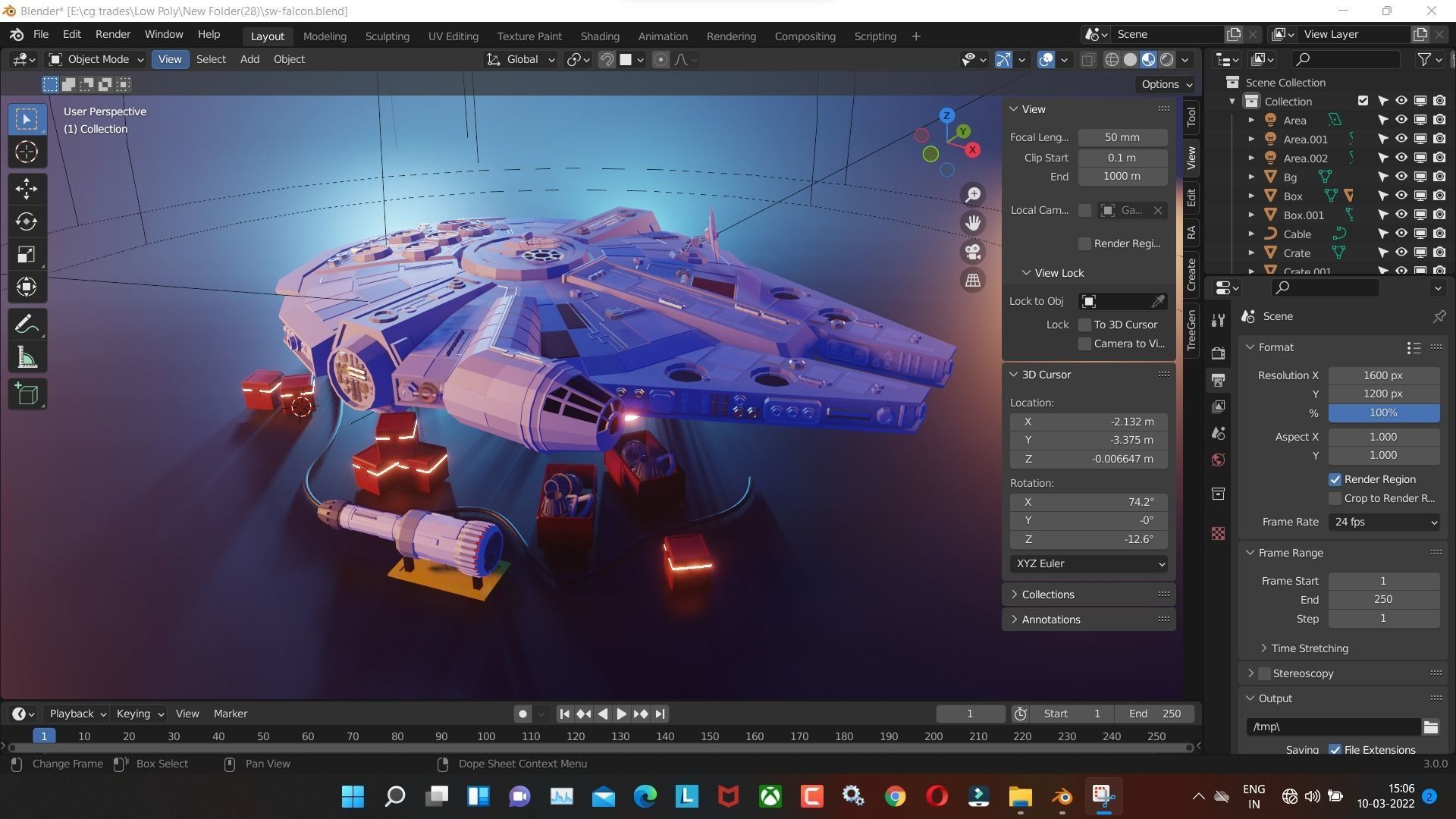Hide the Cable object in viewport
Image resolution: width=1456 pixels, height=819 pixels.
point(1401,234)
